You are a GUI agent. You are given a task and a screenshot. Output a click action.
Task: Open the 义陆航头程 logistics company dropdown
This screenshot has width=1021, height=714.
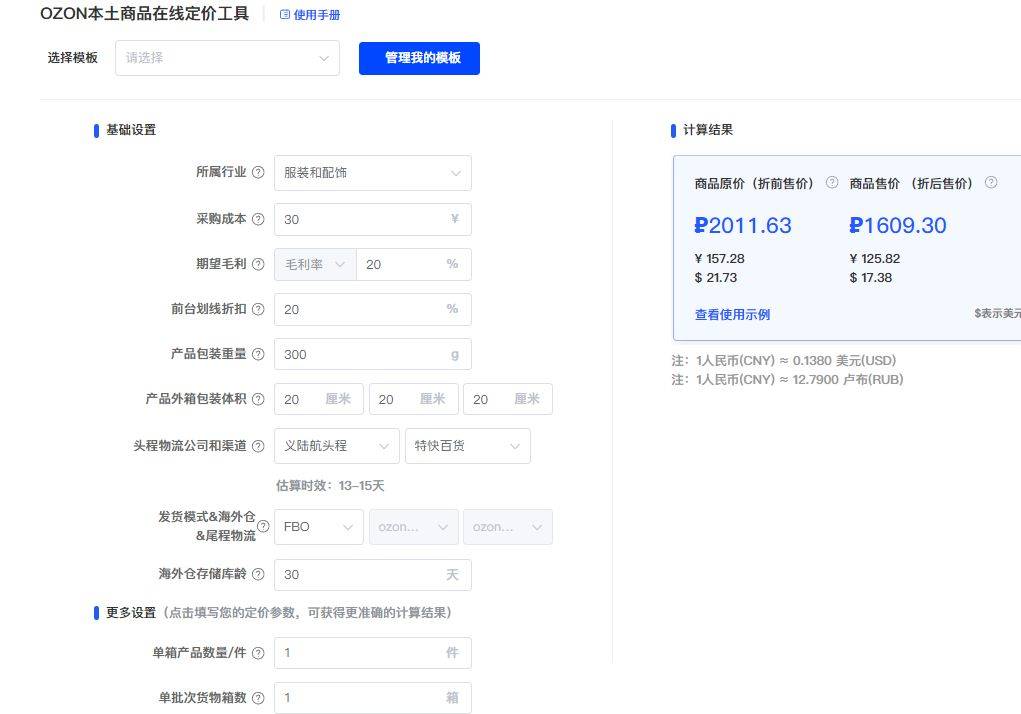pos(337,446)
